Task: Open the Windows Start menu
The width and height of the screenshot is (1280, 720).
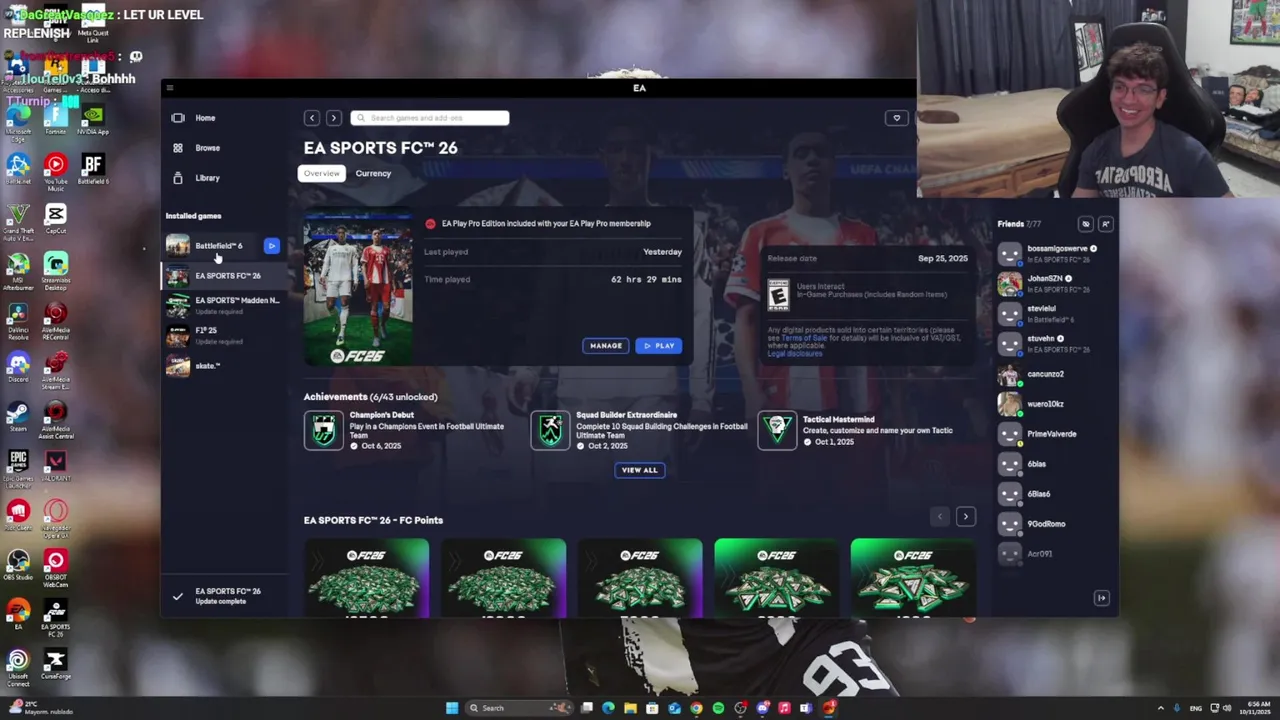Action: click(x=452, y=708)
